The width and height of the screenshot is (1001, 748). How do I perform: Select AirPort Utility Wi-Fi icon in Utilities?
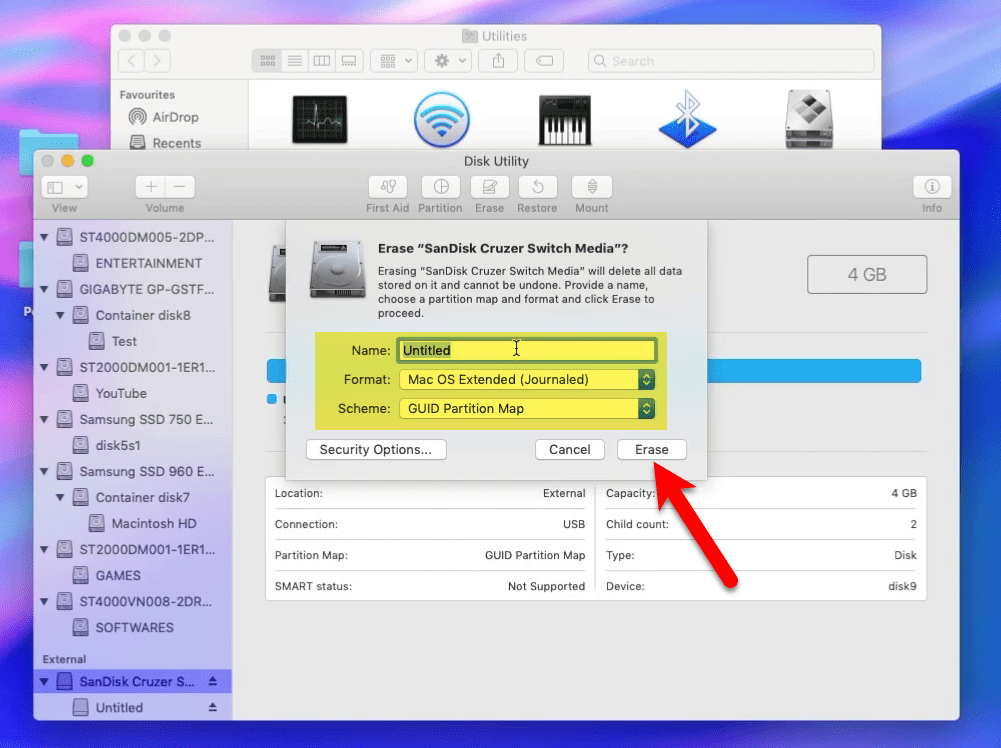[x=442, y=119]
